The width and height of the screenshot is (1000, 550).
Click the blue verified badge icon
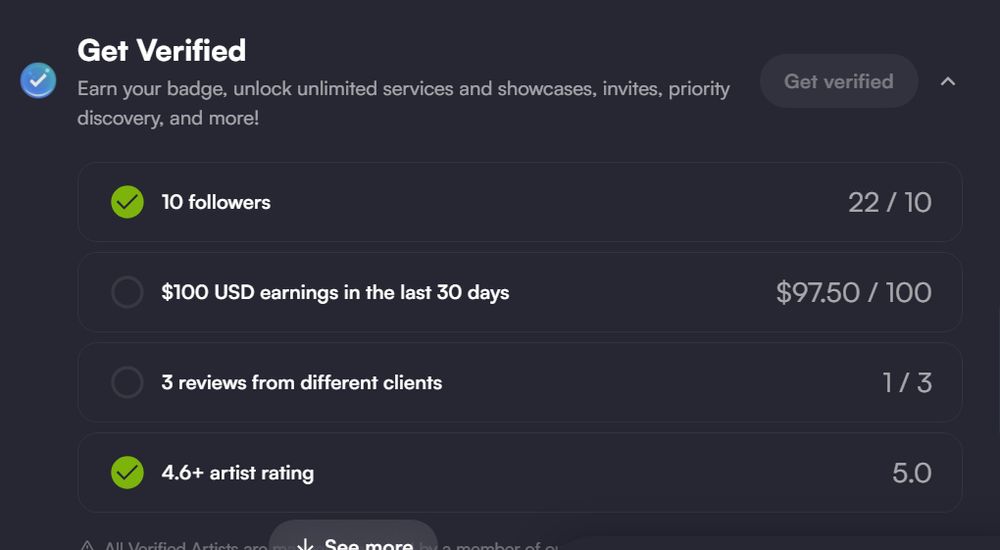point(38,80)
